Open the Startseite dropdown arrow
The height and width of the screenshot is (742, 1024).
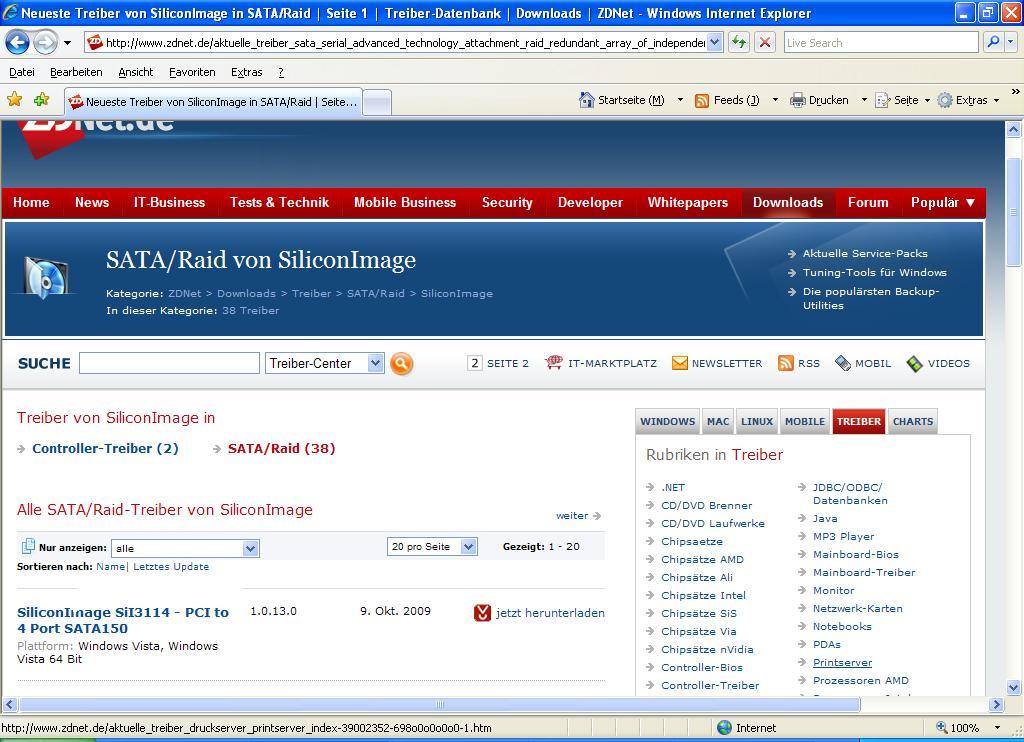point(680,100)
